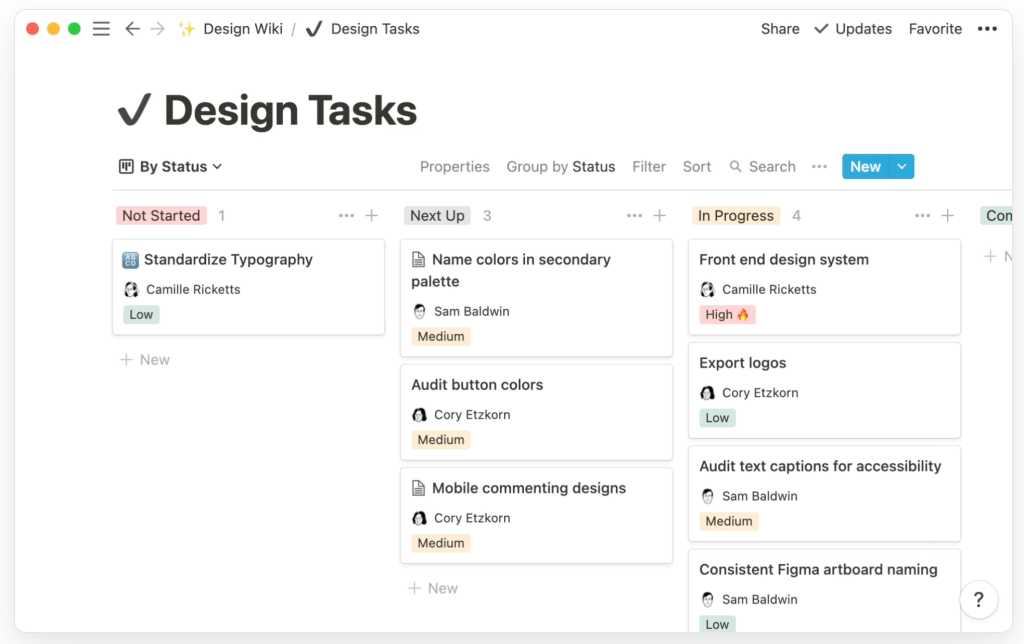Click the Design Wiki breadcrumb link
This screenshot has height=644, width=1024.
[x=242, y=29]
